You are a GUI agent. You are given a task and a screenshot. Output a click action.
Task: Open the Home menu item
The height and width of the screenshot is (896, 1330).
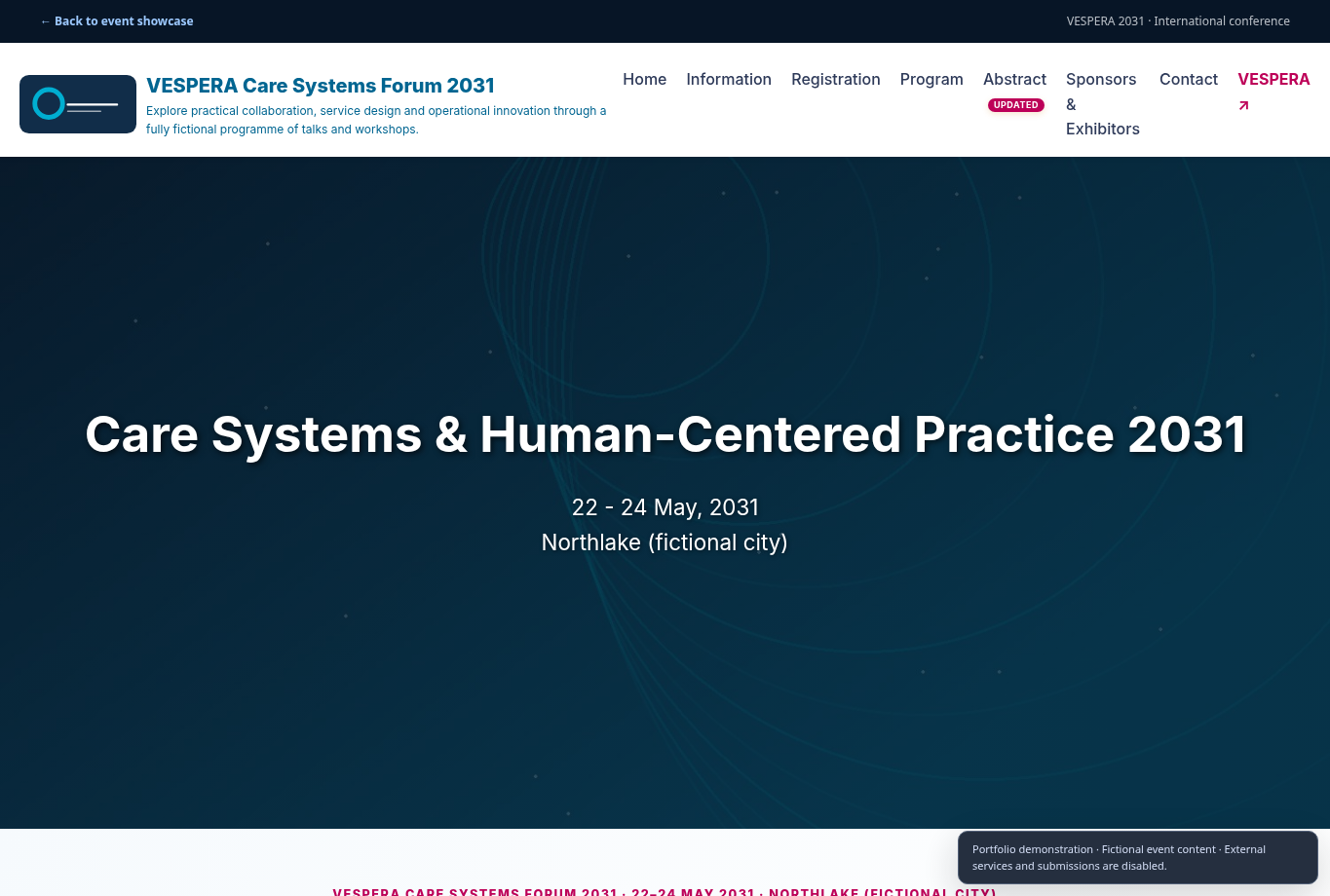pyautogui.click(x=645, y=79)
